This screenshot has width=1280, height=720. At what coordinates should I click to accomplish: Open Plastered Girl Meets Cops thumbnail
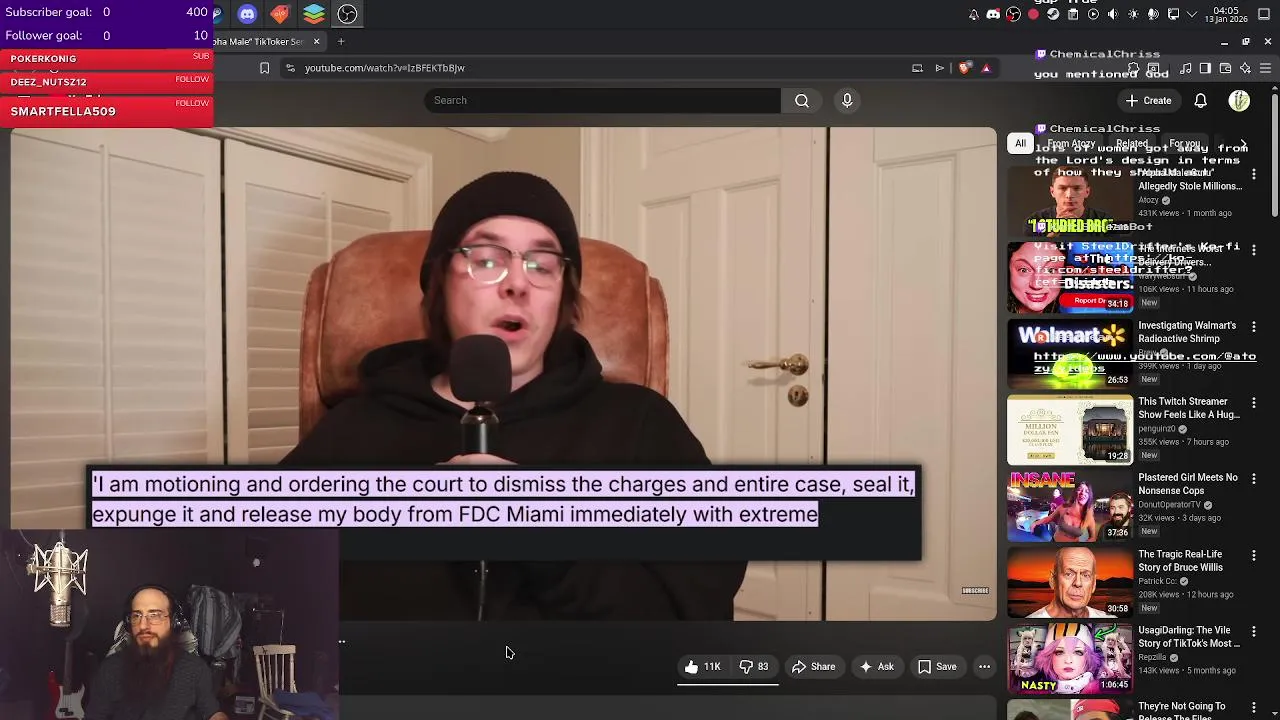coord(1070,506)
